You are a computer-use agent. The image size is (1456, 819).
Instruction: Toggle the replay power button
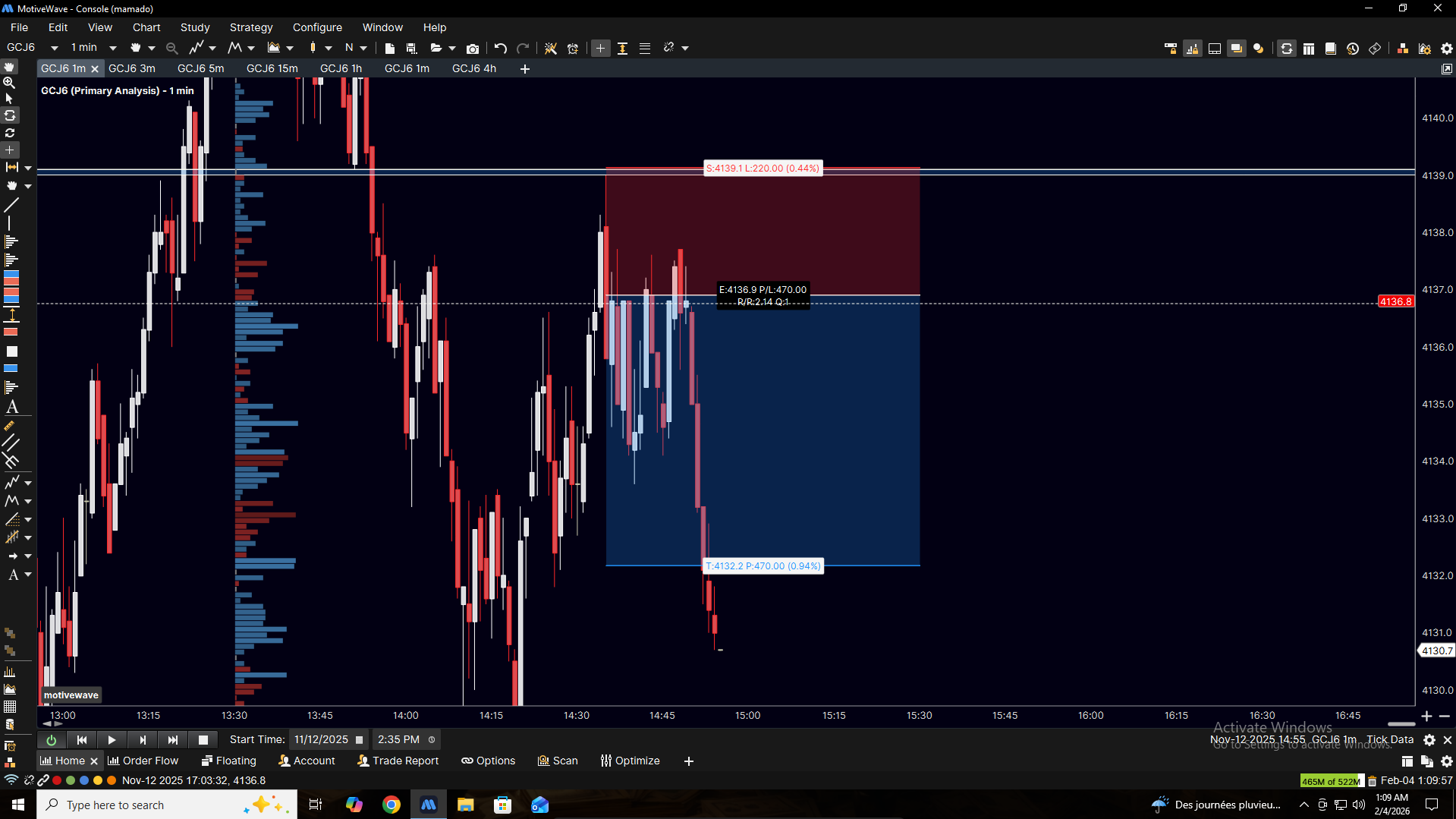(52, 740)
